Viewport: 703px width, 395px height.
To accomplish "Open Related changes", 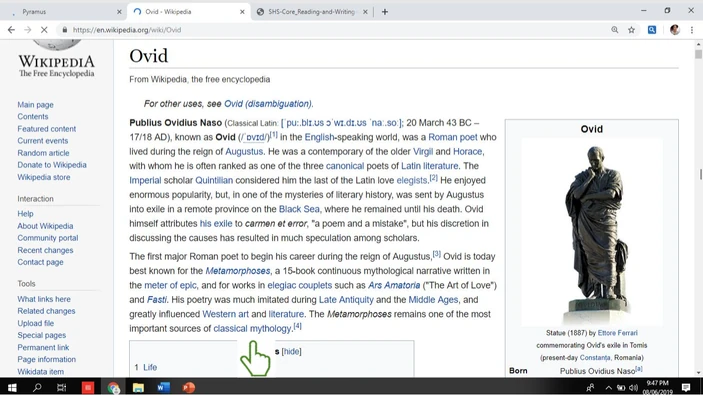I will pyautogui.click(x=46, y=311).
